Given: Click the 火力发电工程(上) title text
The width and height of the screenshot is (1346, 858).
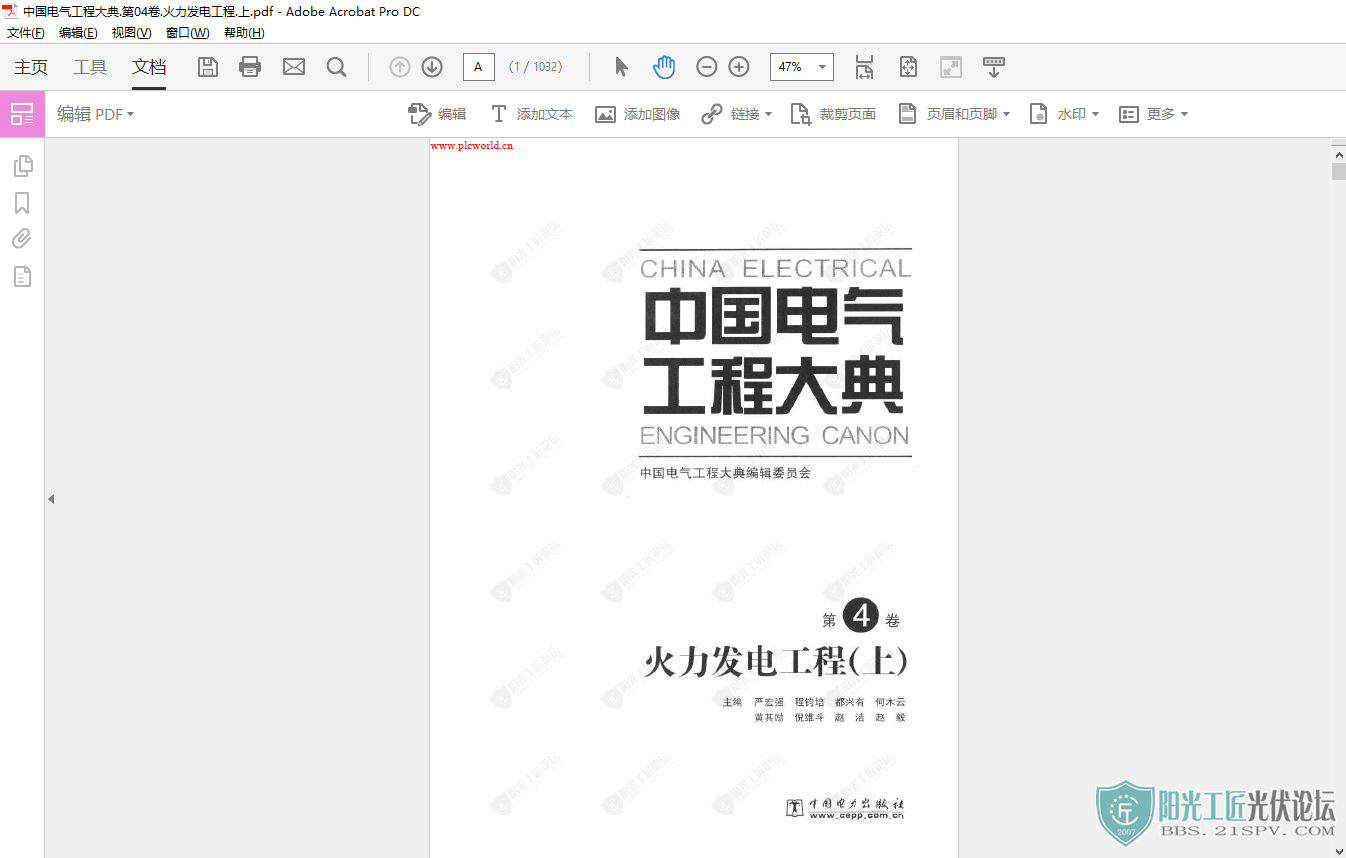Looking at the screenshot, I should click(x=776, y=662).
